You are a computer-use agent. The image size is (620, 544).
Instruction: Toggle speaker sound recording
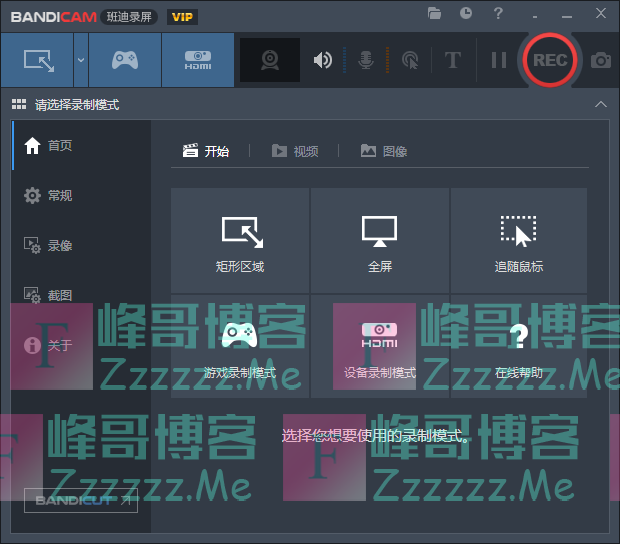coord(322,60)
